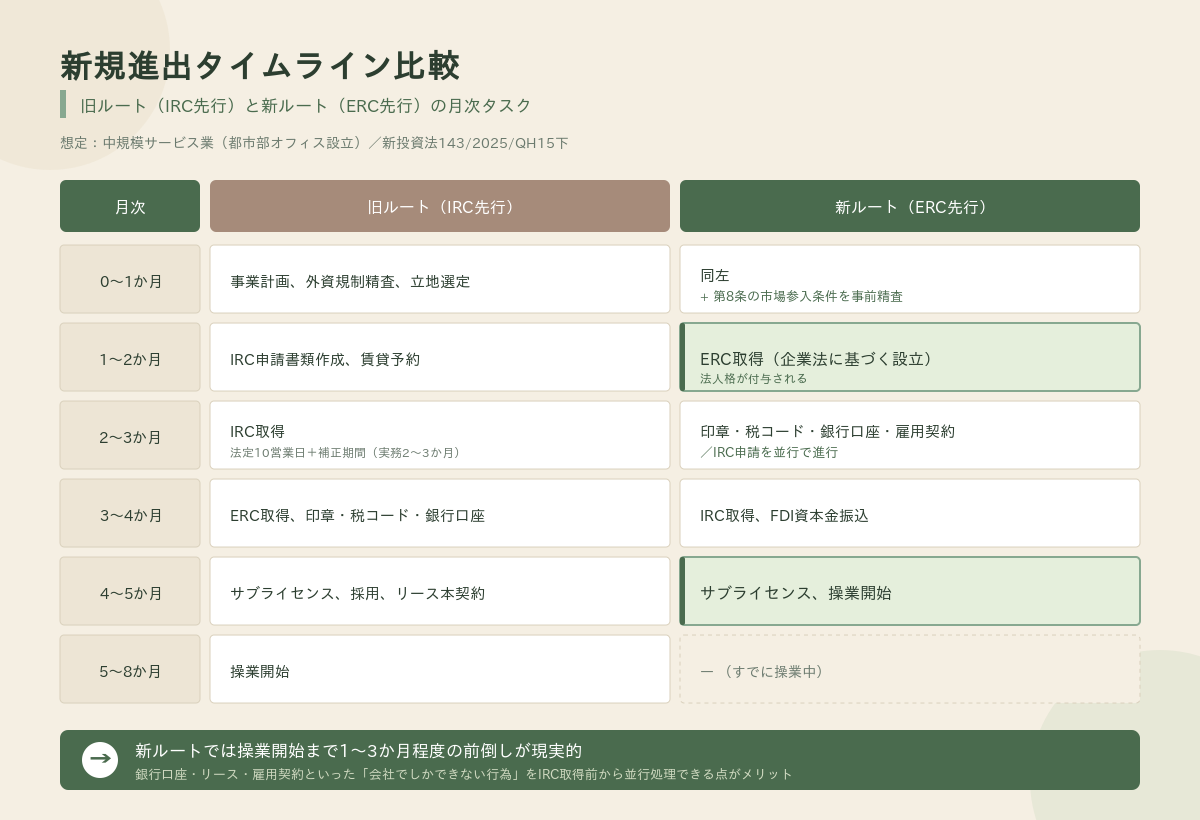1200x820 pixels.
Task: Select the 5〜8か月 row label
Action: coord(130,670)
